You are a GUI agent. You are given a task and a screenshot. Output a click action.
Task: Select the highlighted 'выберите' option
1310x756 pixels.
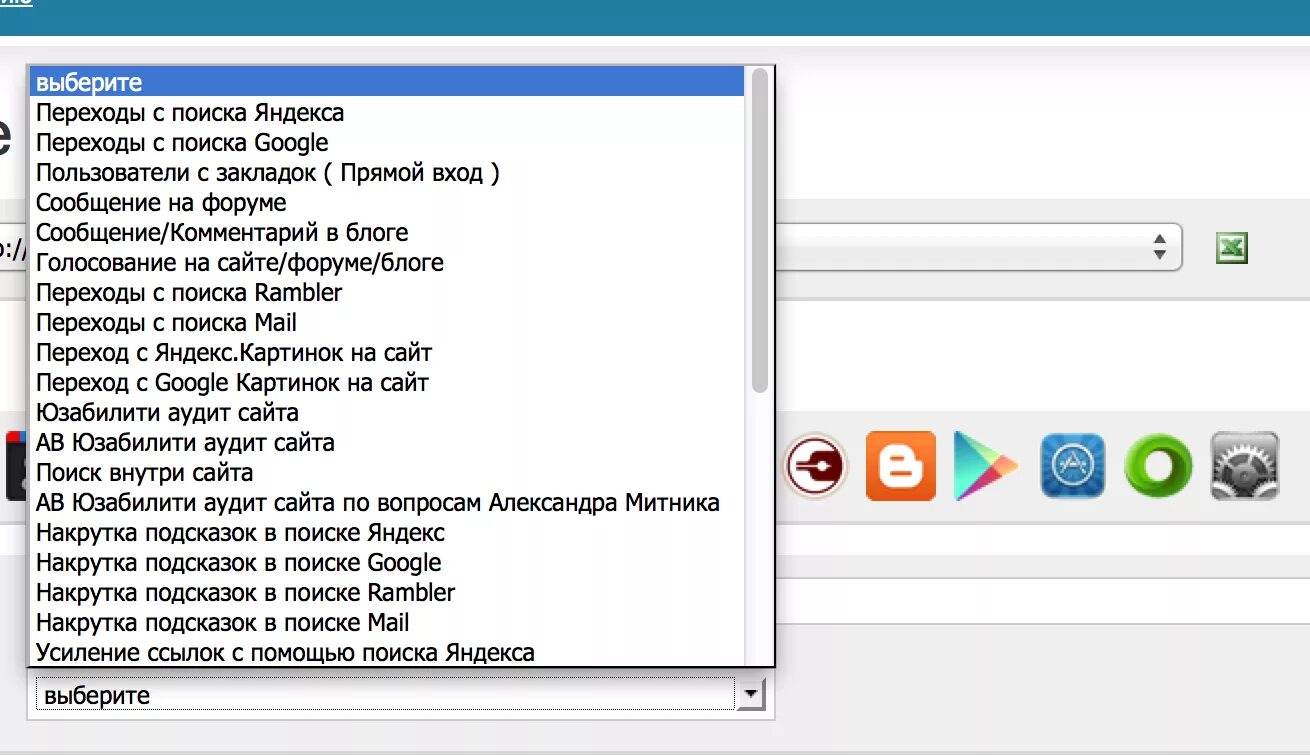(387, 82)
